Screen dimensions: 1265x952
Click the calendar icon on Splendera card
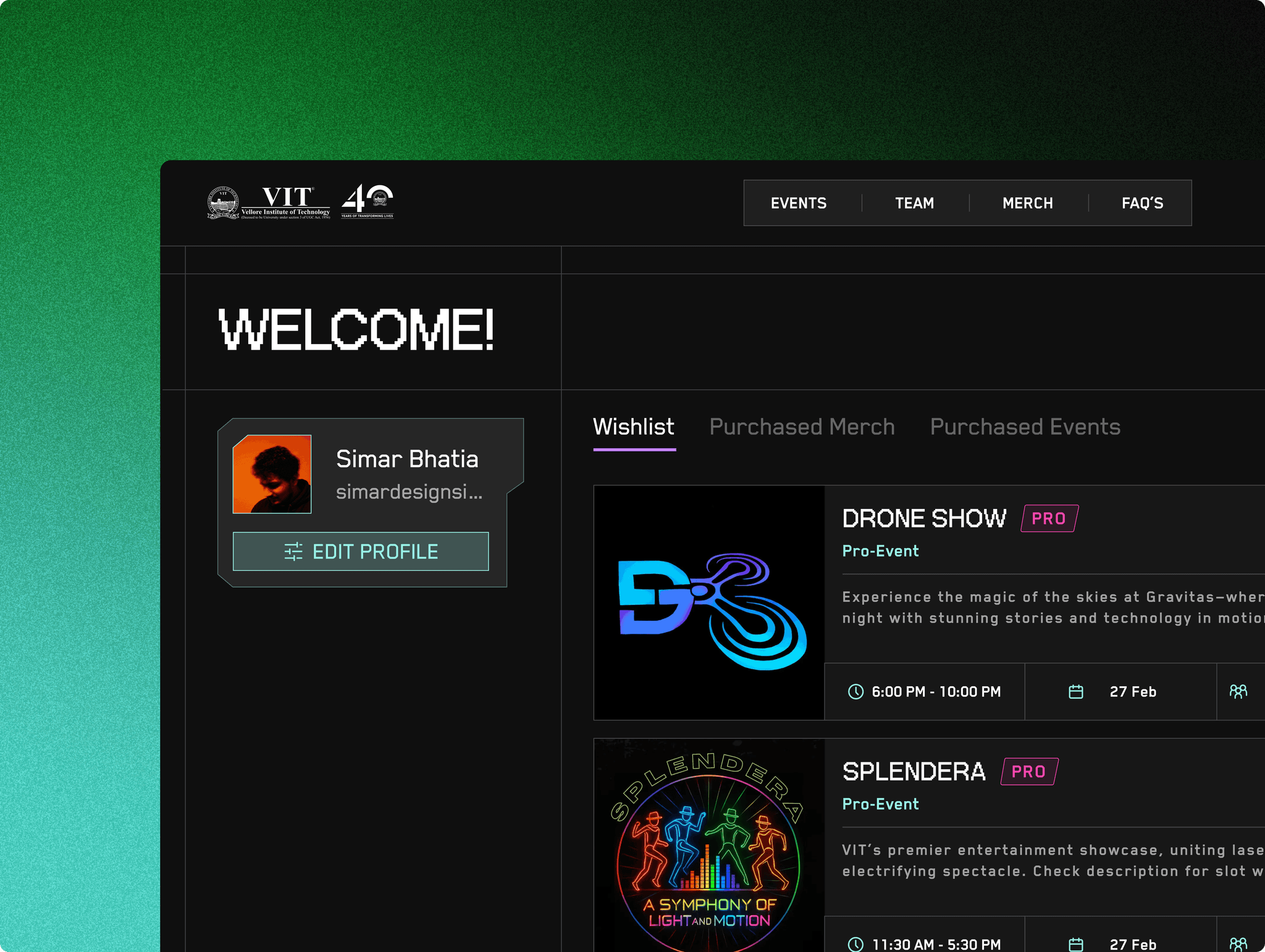[1076, 944]
